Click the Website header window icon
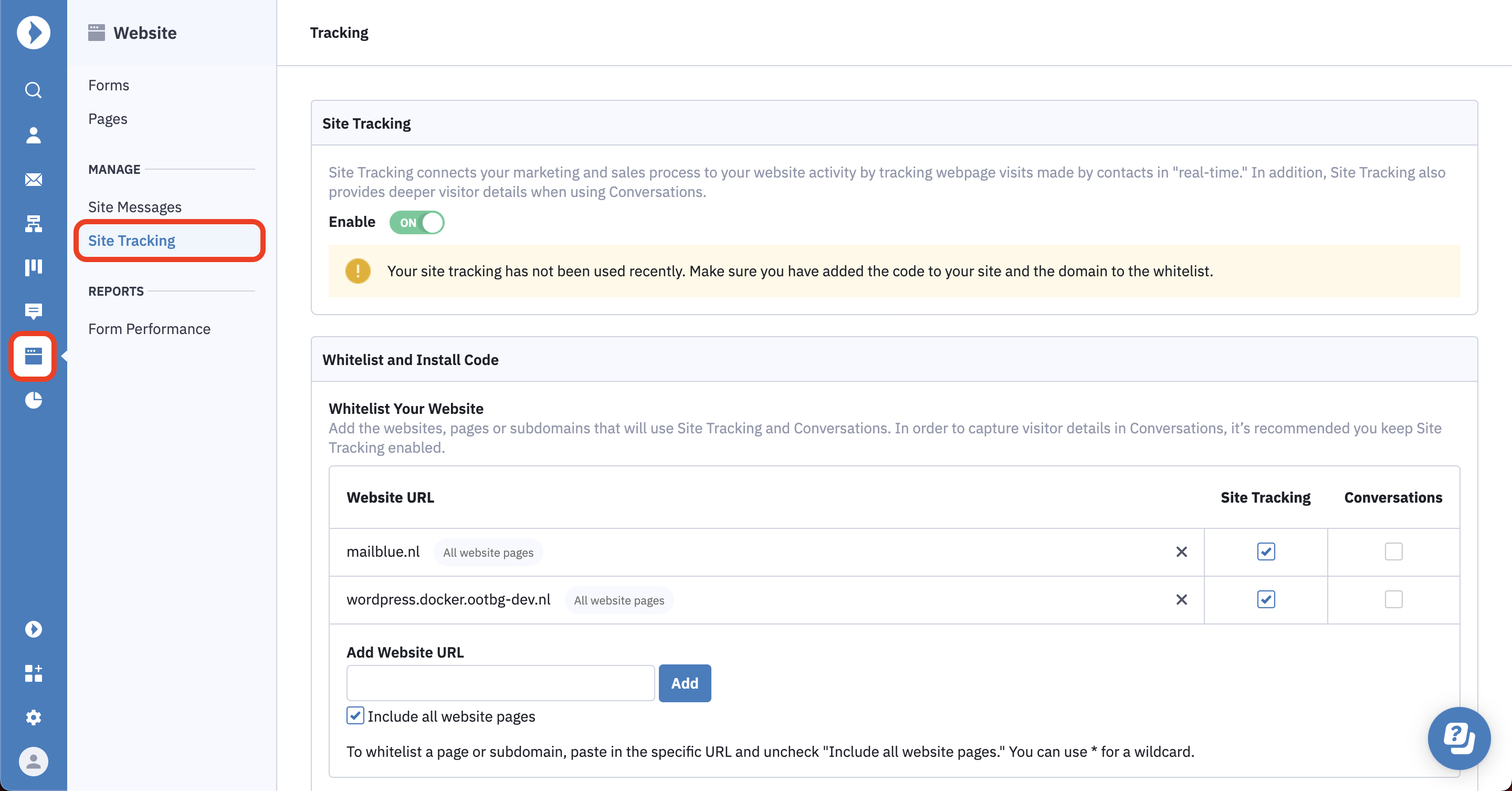This screenshot has height=791, width=1512. [x=96, y=32]
